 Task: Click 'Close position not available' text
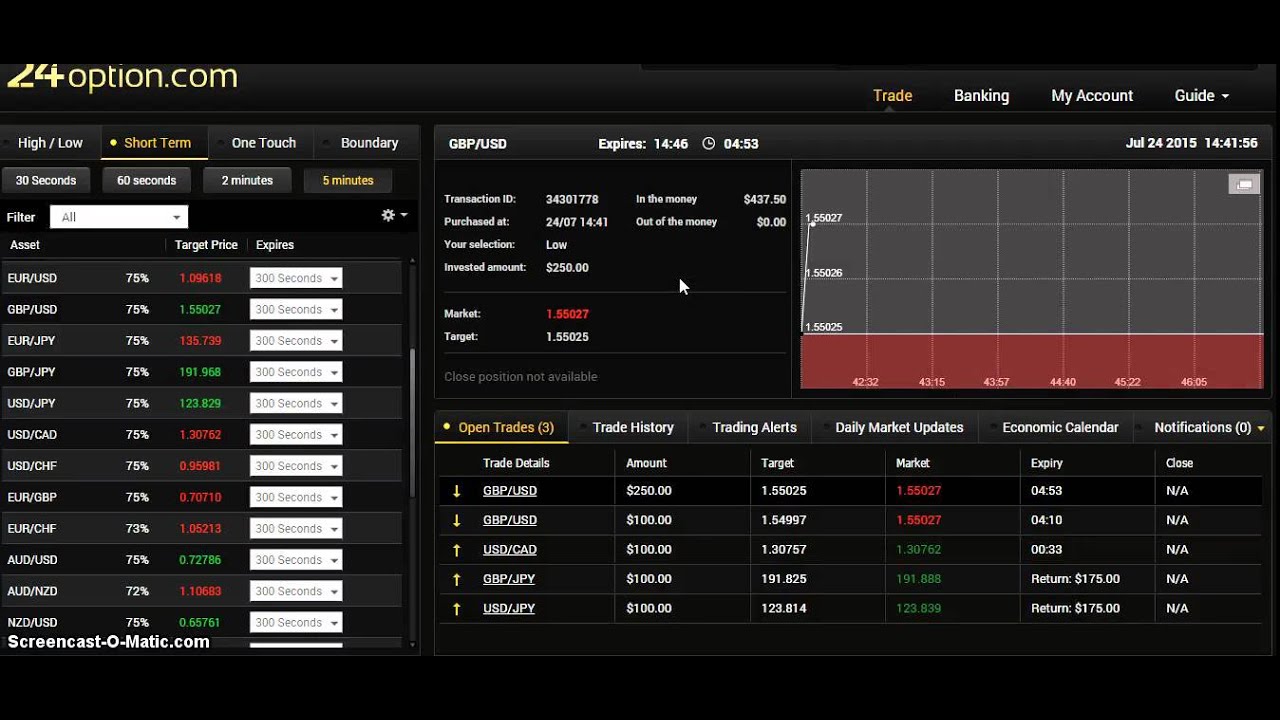(x=520, y=377)
